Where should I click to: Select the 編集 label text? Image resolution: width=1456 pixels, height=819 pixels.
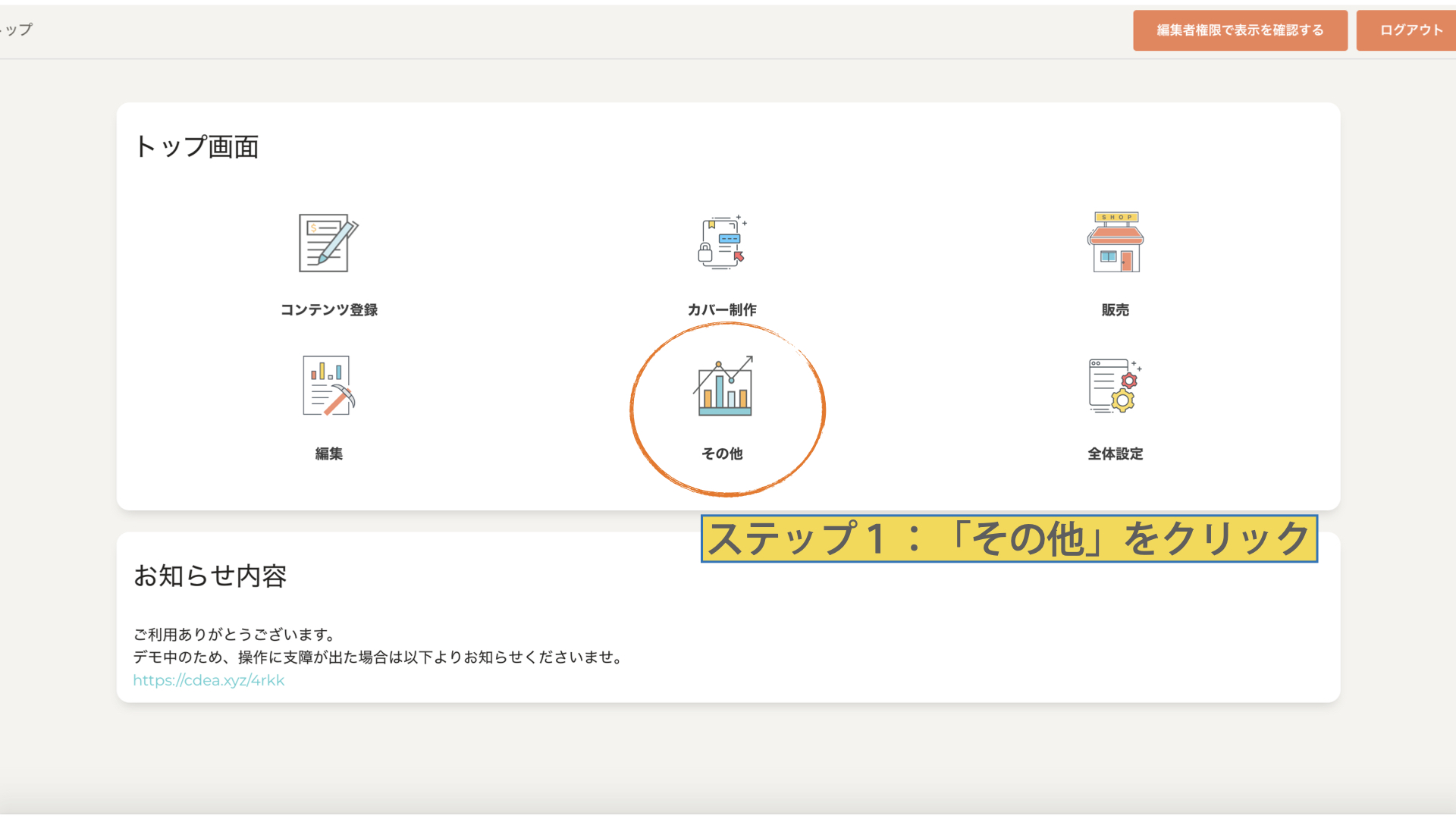tap(328, 453)
